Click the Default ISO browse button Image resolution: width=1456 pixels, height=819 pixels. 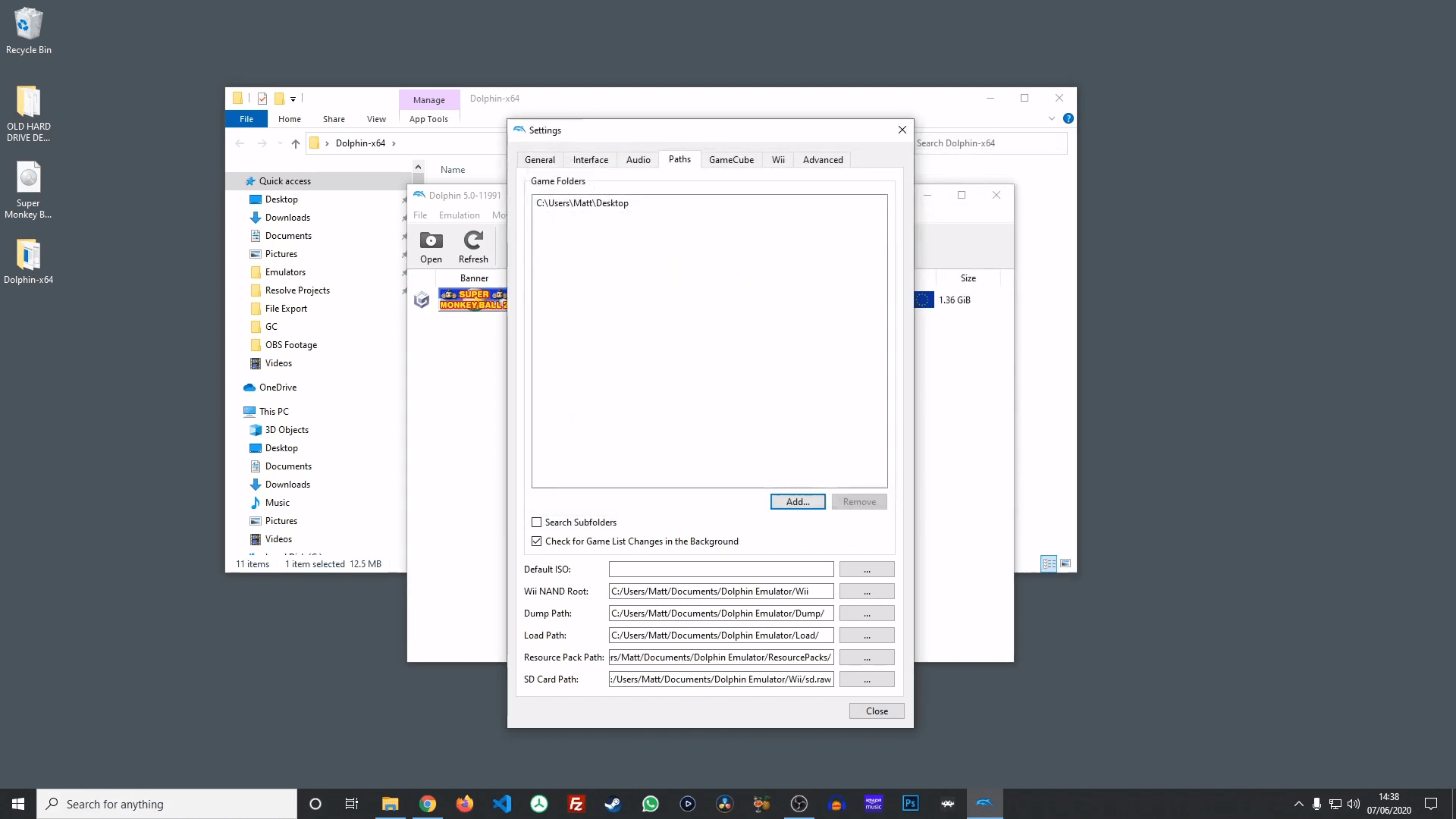point(866,569)
